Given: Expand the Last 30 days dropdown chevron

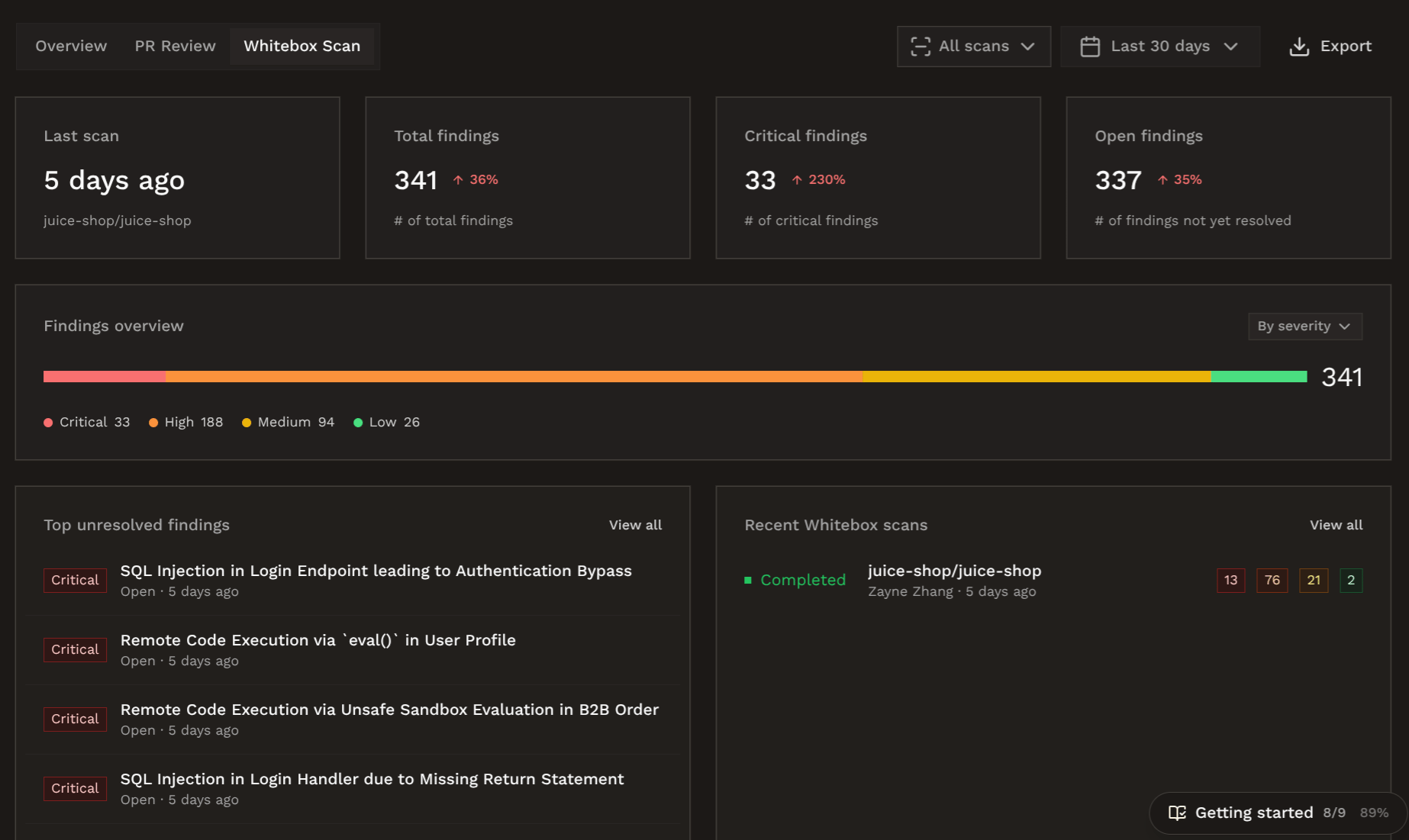Looking at the screenshot, I should coord(1230,47).
